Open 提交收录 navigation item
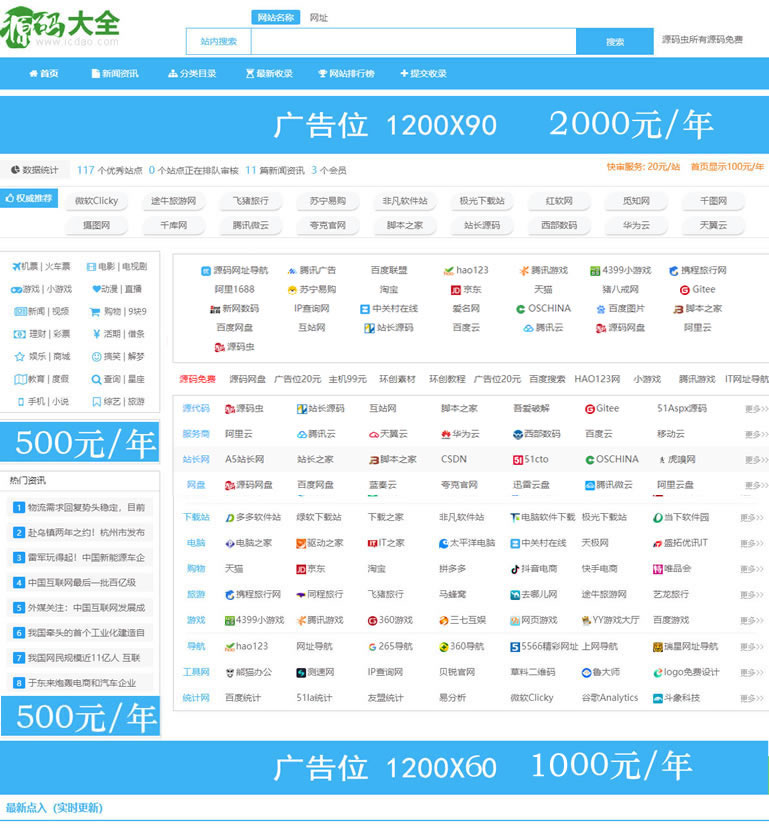 tap(424, 73)
